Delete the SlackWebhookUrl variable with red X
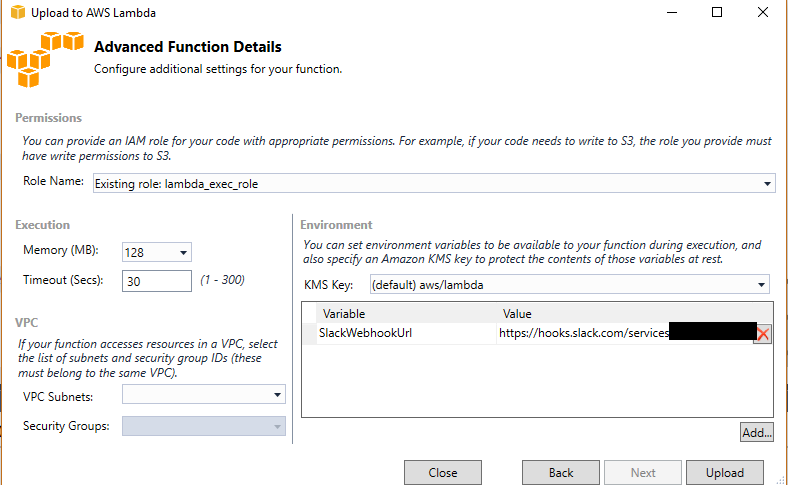788x485 pixels. click(x=763, y=334)
